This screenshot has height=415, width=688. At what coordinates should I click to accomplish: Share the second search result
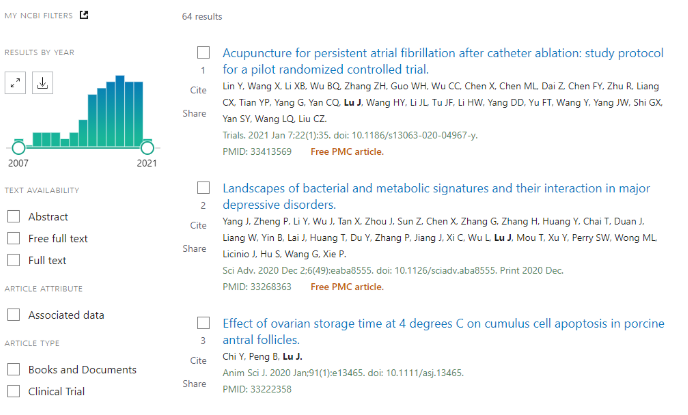point(194,249)
